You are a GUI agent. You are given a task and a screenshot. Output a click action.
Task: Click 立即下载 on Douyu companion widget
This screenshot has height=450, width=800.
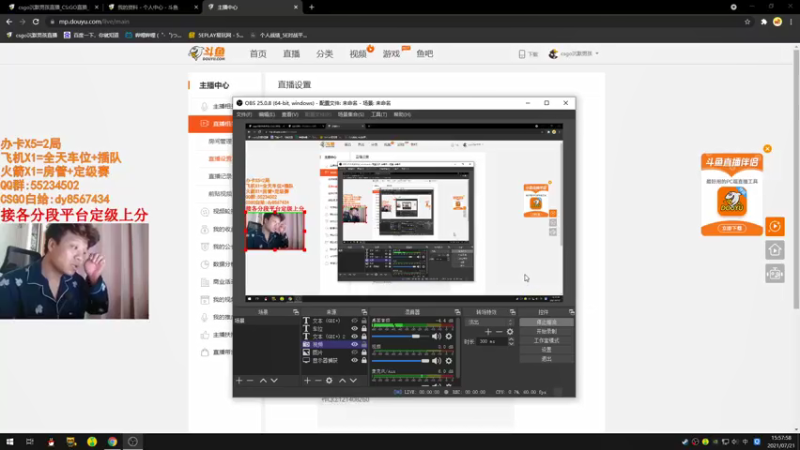point(732,228)
